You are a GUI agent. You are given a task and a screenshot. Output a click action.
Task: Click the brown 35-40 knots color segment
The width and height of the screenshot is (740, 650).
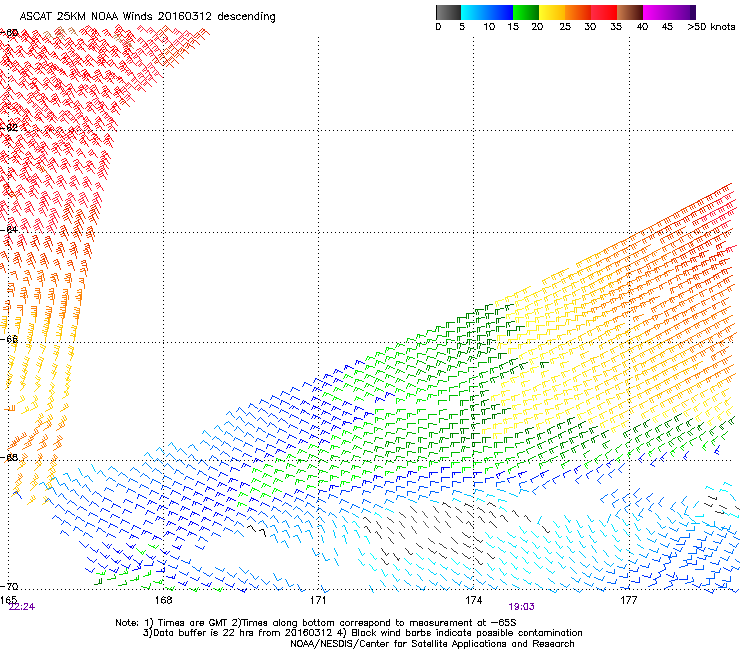630,12
